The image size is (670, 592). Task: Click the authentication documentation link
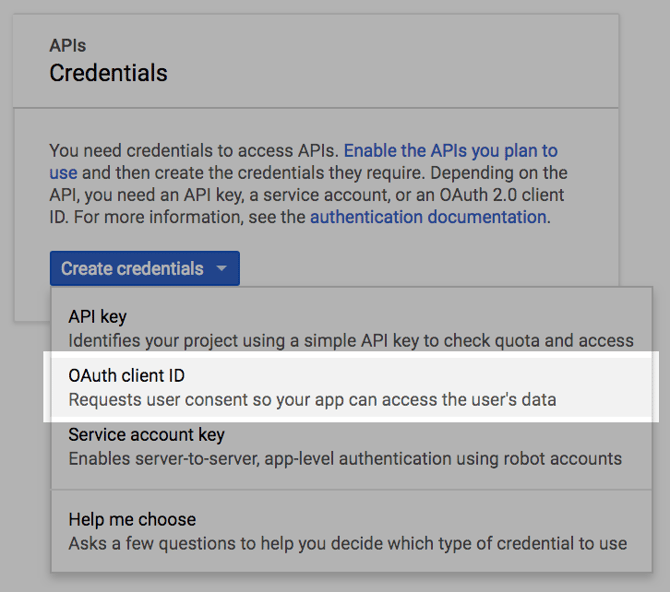coord(428,217)
